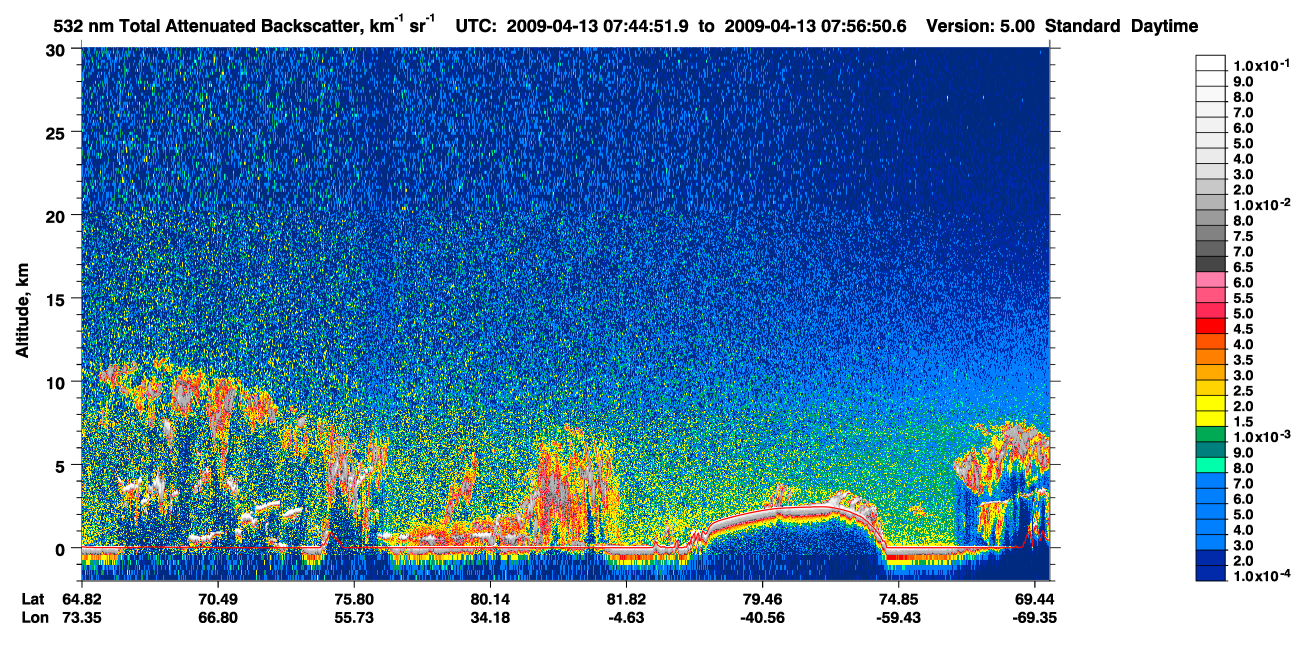Click the colorbar label 6.5
The width and height of the screenshot is (1300, 667).
pyautogui.click(x=1242, y=267)
